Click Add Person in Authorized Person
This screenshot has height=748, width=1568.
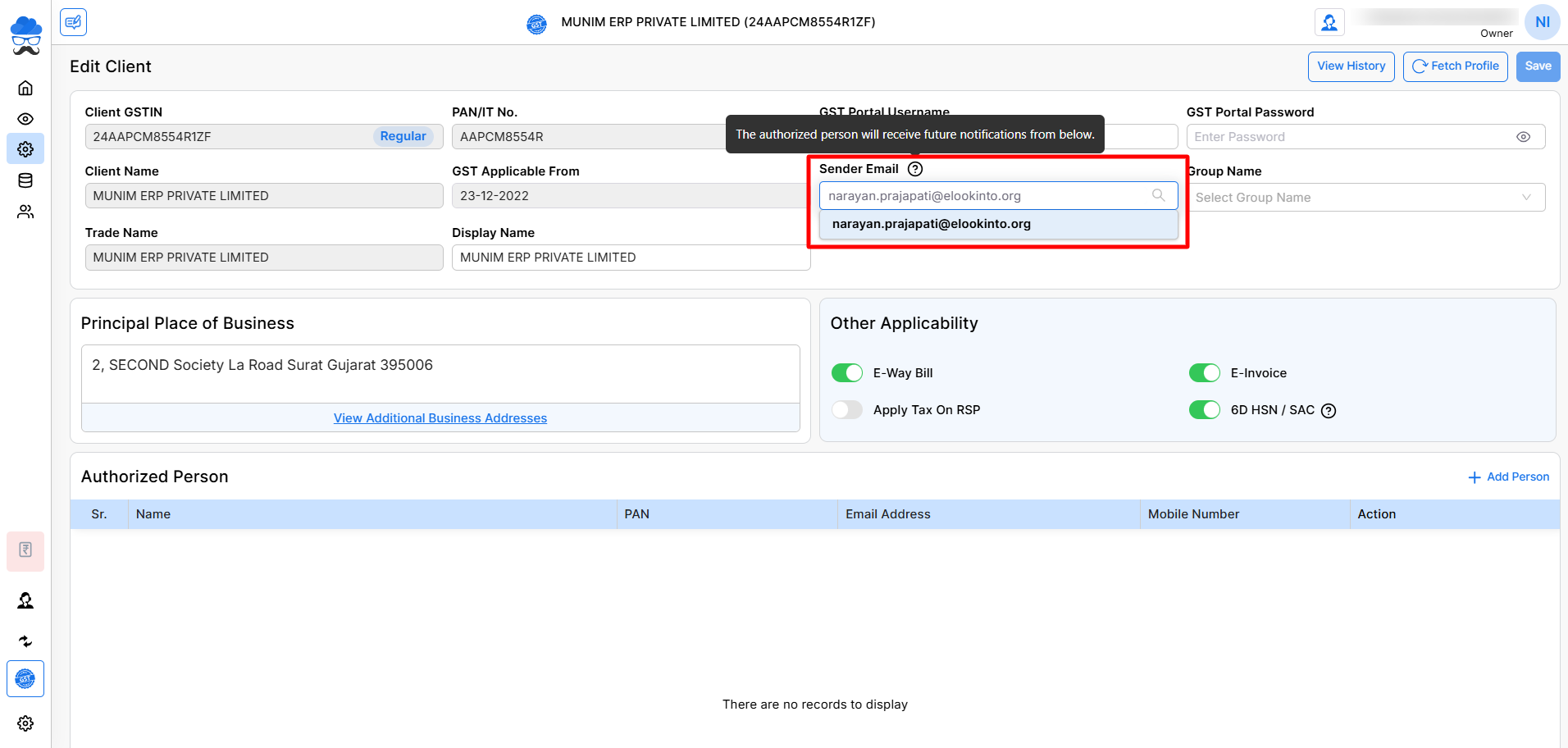pos(1508,477)
